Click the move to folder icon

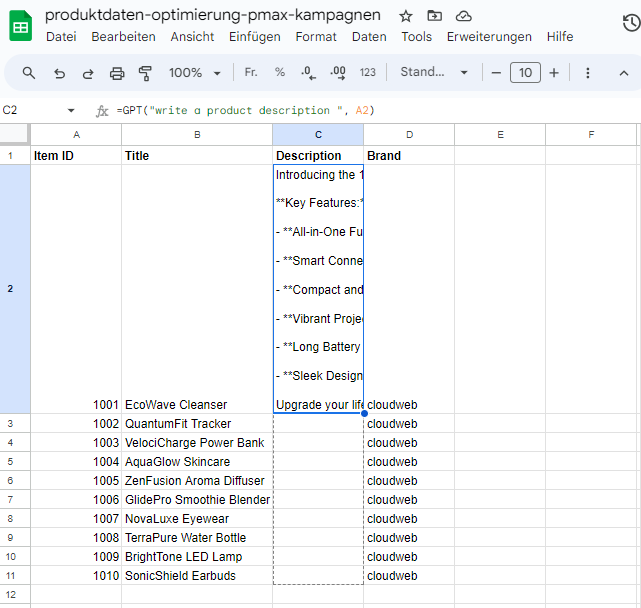(434, 16)
